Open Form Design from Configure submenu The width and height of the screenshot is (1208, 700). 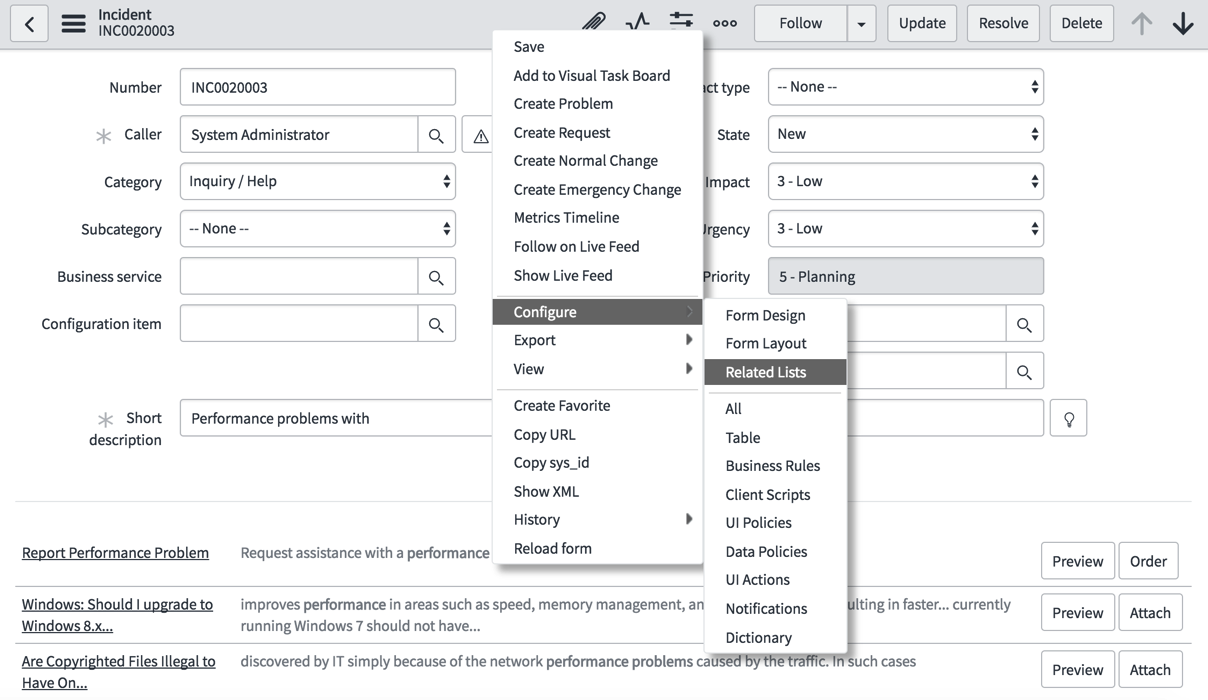775,315
